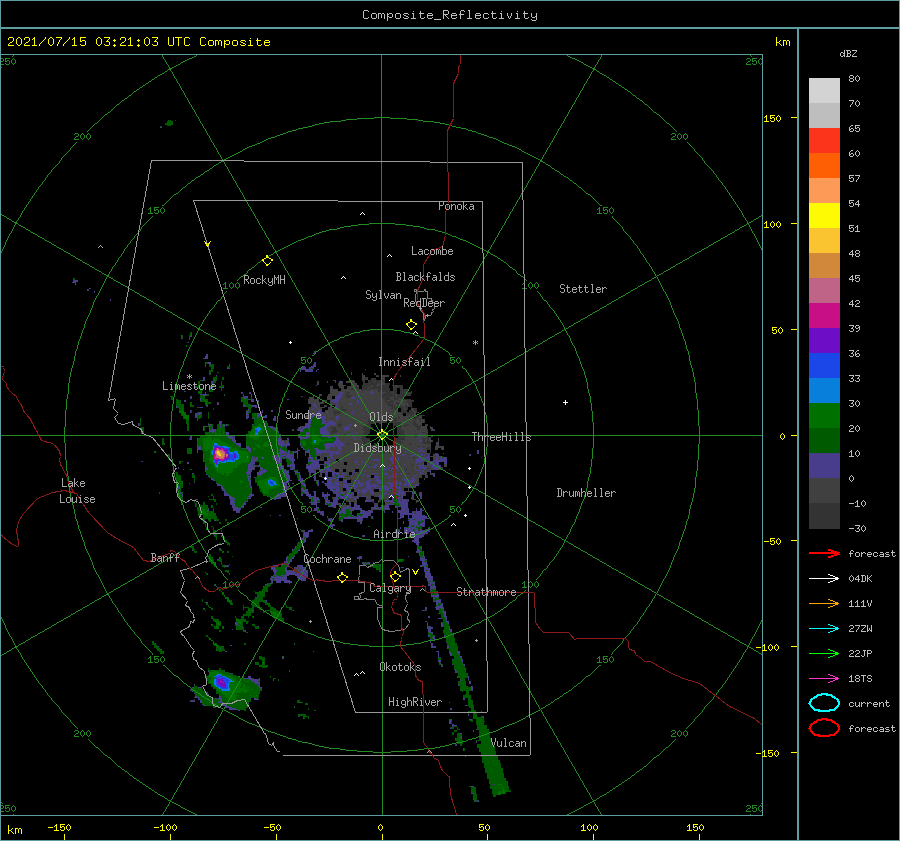Click the intense storm core west of Sundre
Viewport: 900px width, 841px height.
pyautogui.click(x=220, y=455)
